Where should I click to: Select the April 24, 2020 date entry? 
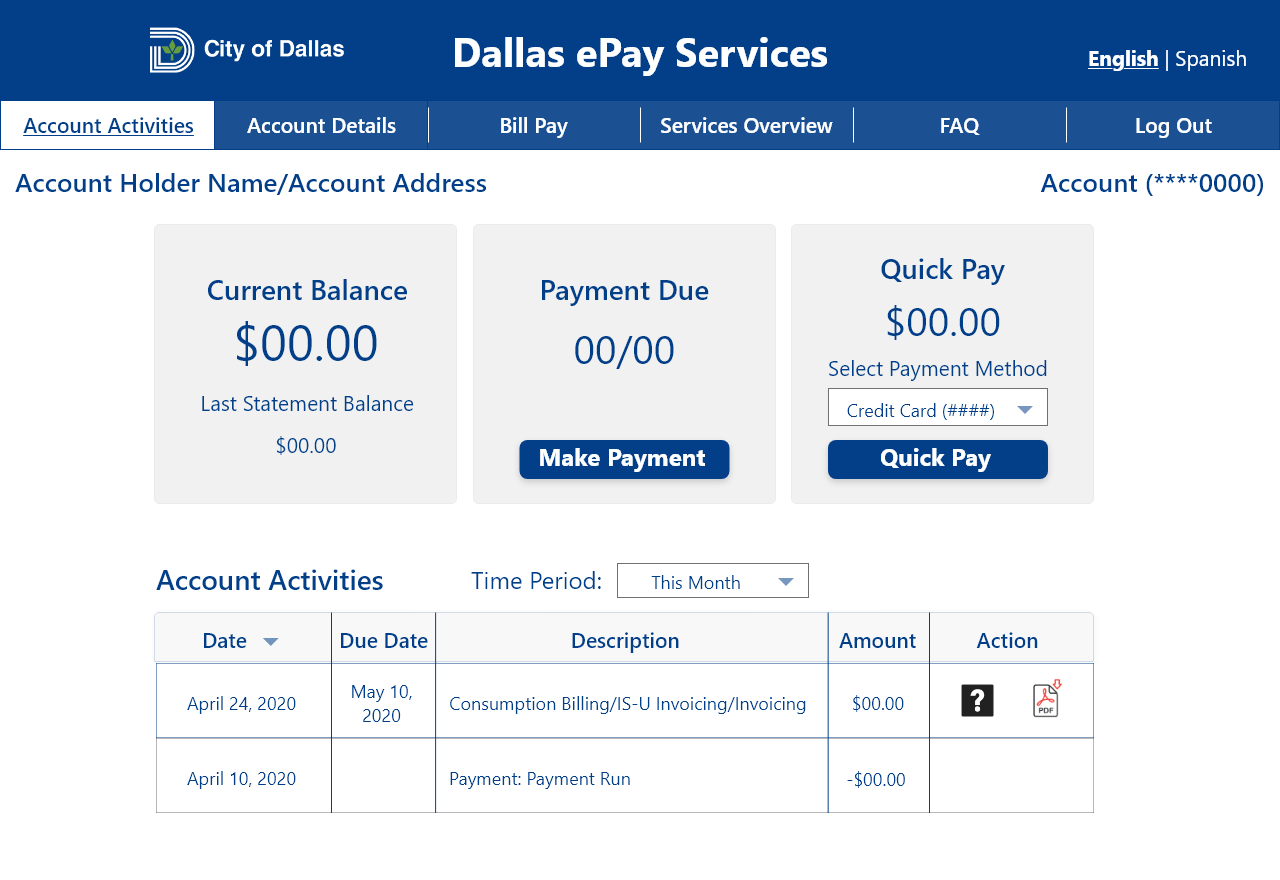coord(241,704)
